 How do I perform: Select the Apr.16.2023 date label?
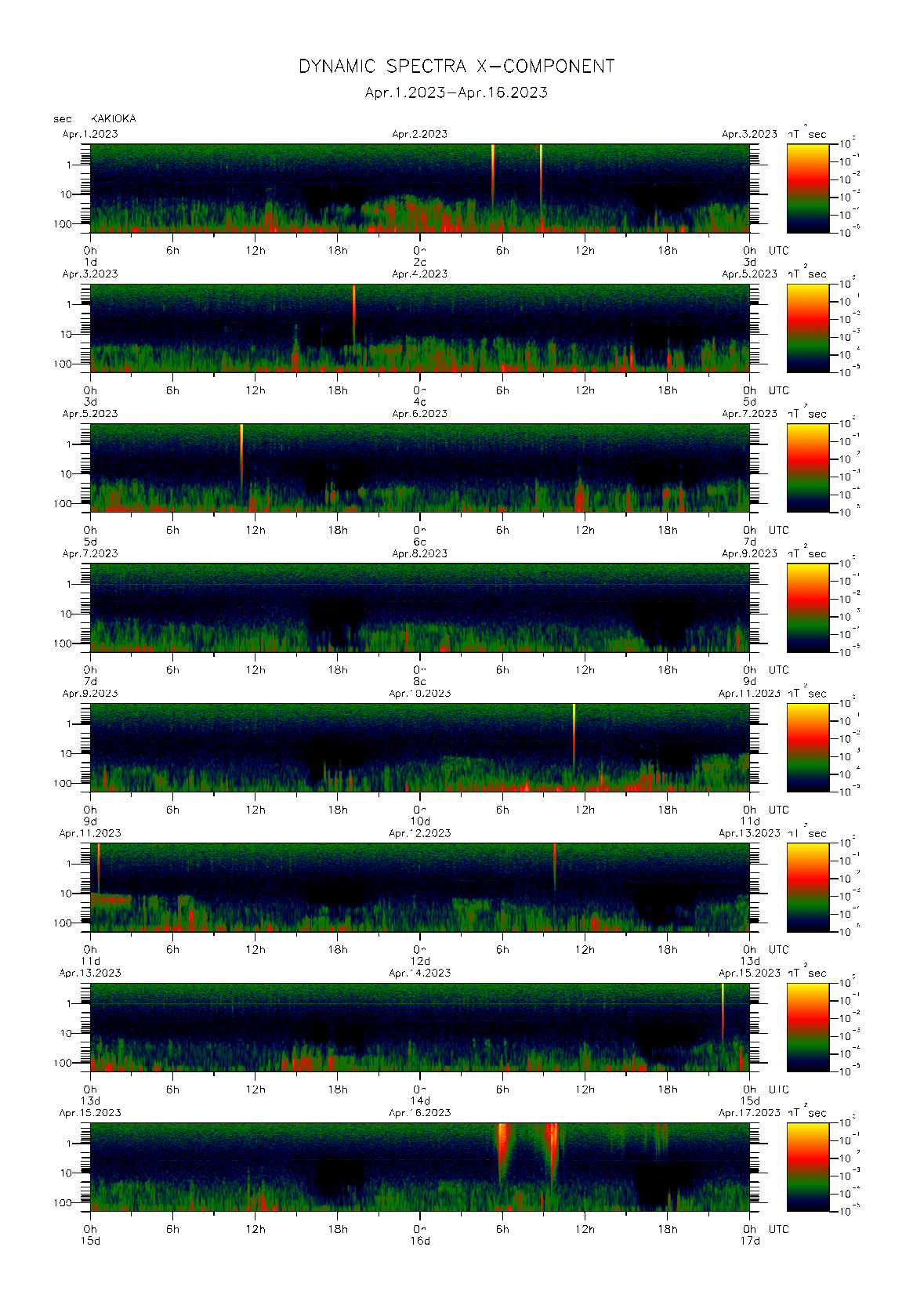(420, 1113)
